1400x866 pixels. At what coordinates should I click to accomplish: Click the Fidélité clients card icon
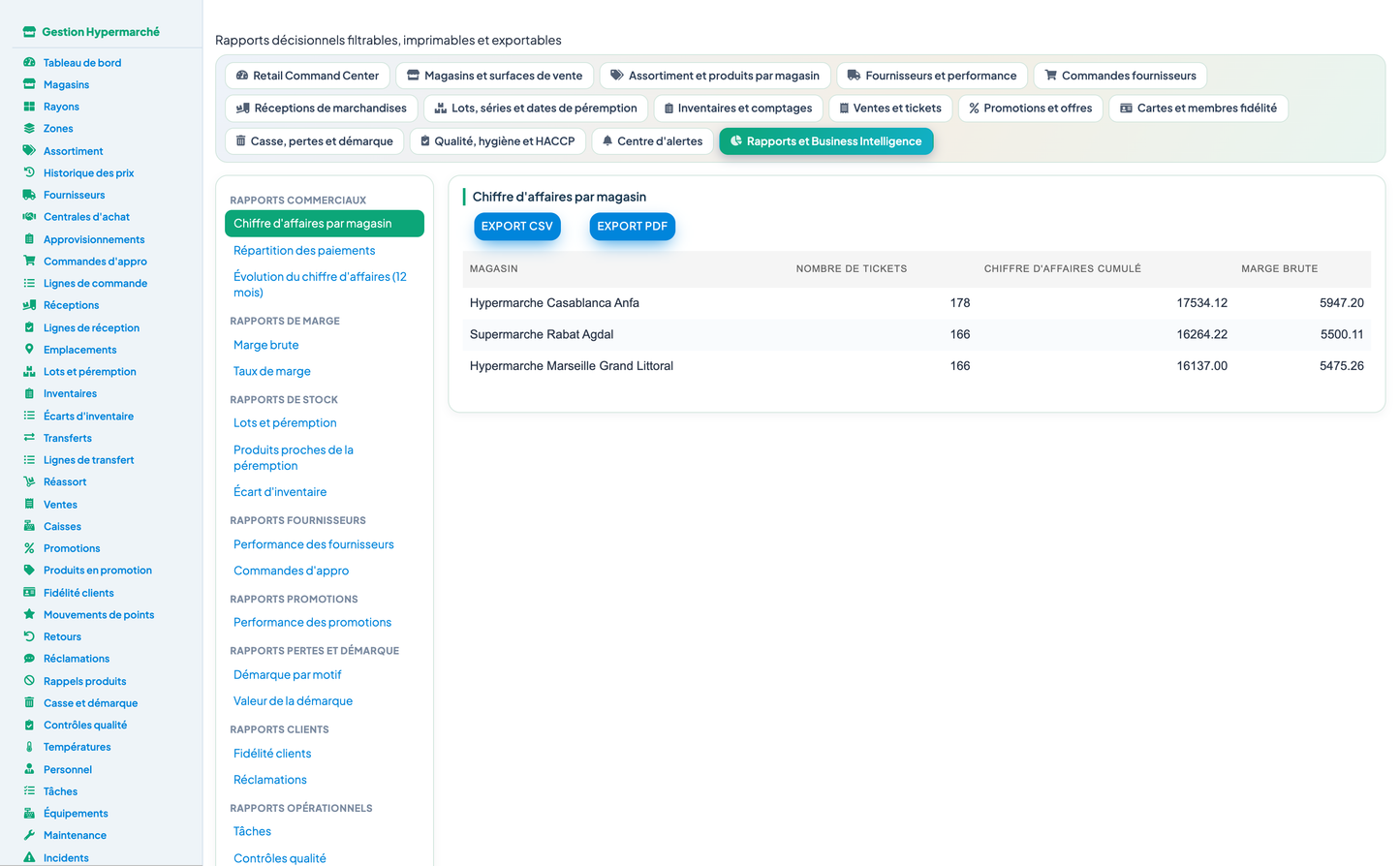tap(29, 593)
